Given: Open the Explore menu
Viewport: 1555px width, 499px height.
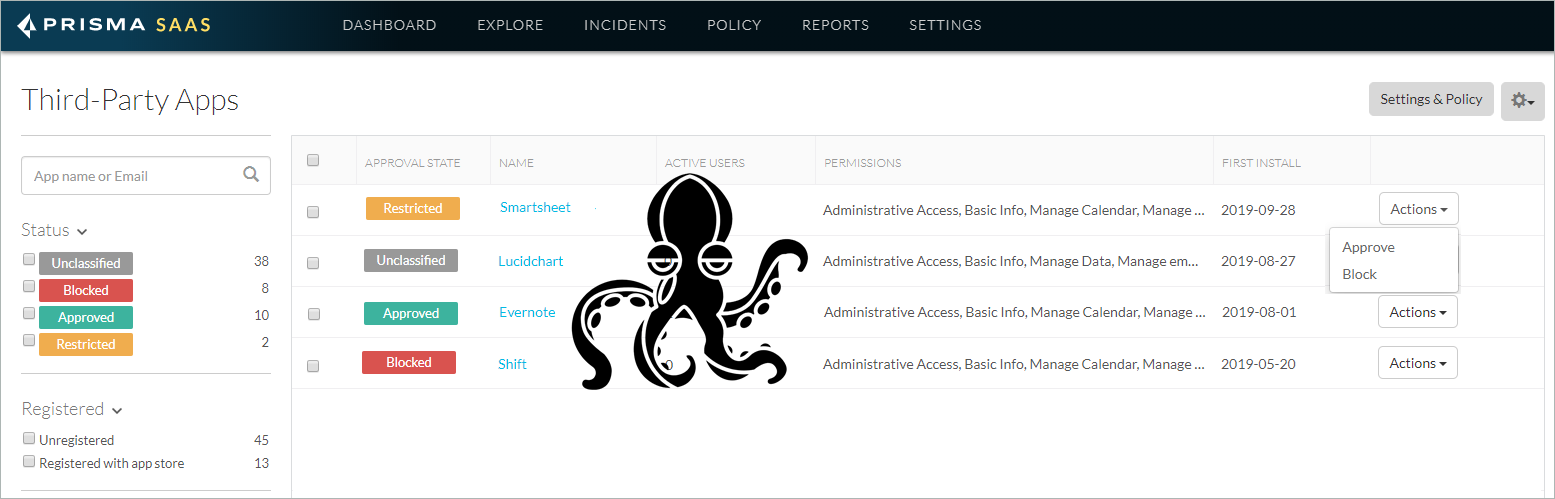Looking at the screenshot, I should pos(510,25).
